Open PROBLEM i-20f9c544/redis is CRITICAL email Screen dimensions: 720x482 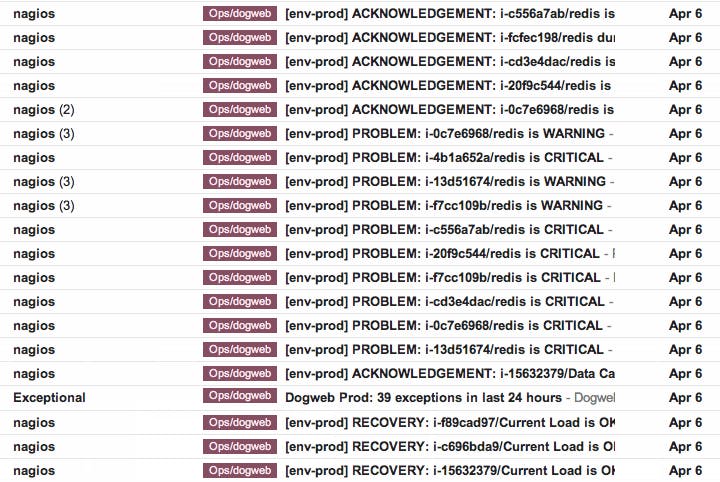tap(360, 253)
